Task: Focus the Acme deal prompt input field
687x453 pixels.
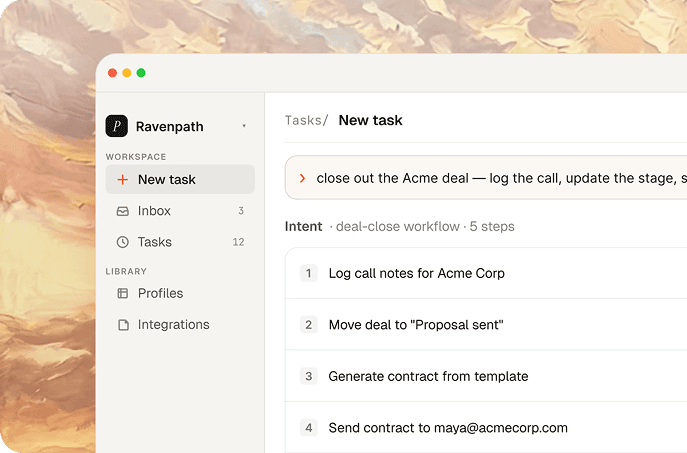Action: (x=486, y=177)
